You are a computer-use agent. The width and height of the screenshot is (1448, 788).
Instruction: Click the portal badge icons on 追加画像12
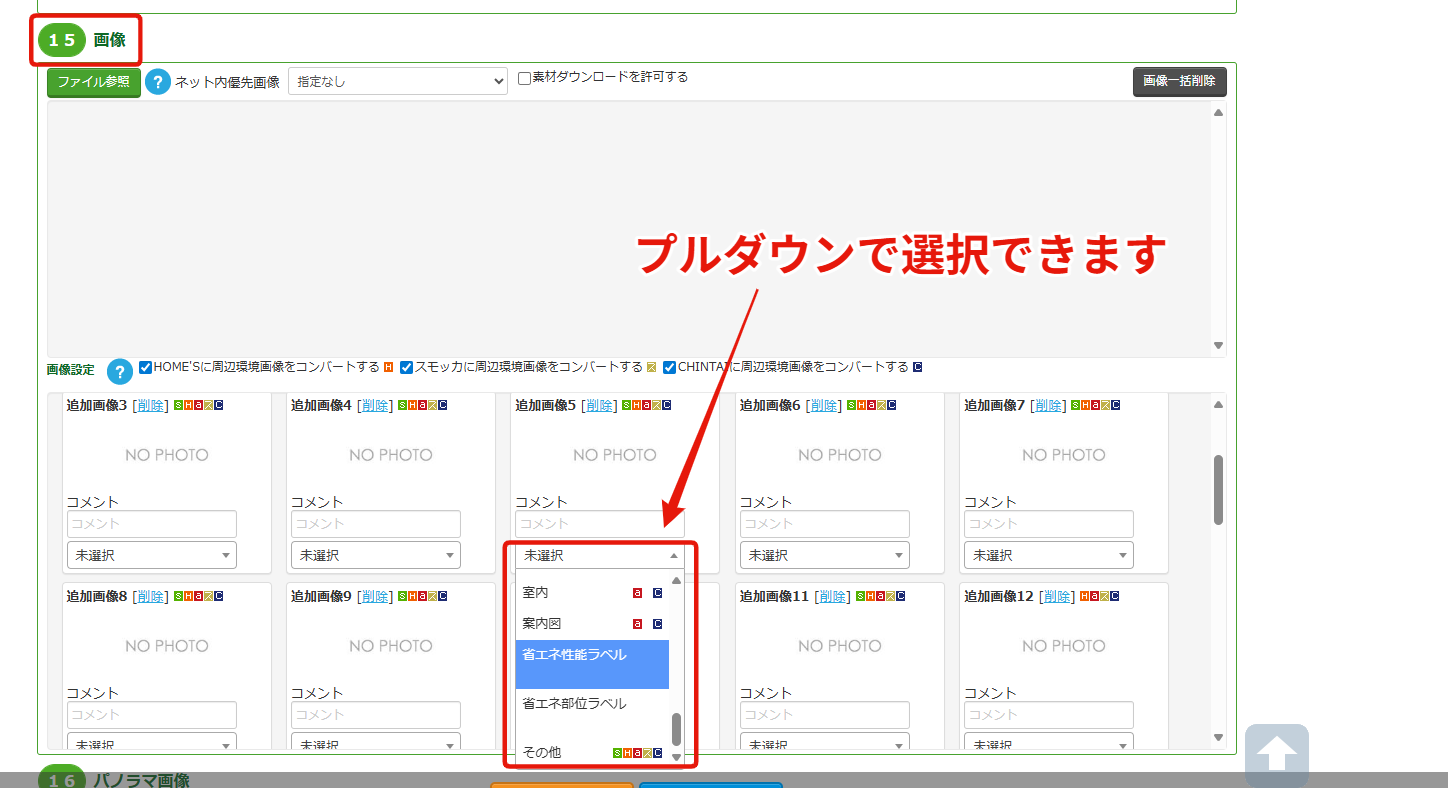(x=1100, y=596)
